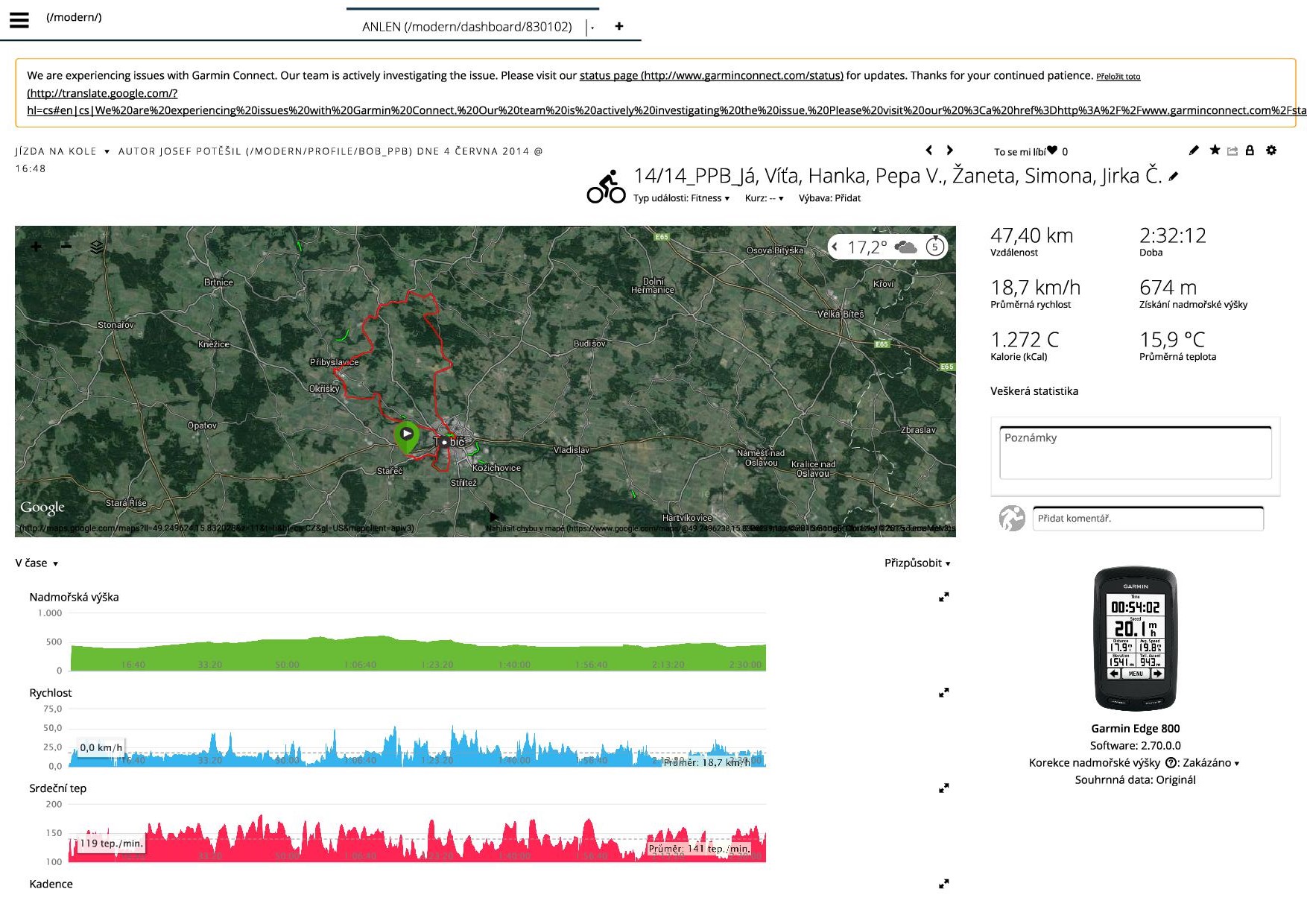Like the activity with heart icon
1307x924 pixels.
1052,151
